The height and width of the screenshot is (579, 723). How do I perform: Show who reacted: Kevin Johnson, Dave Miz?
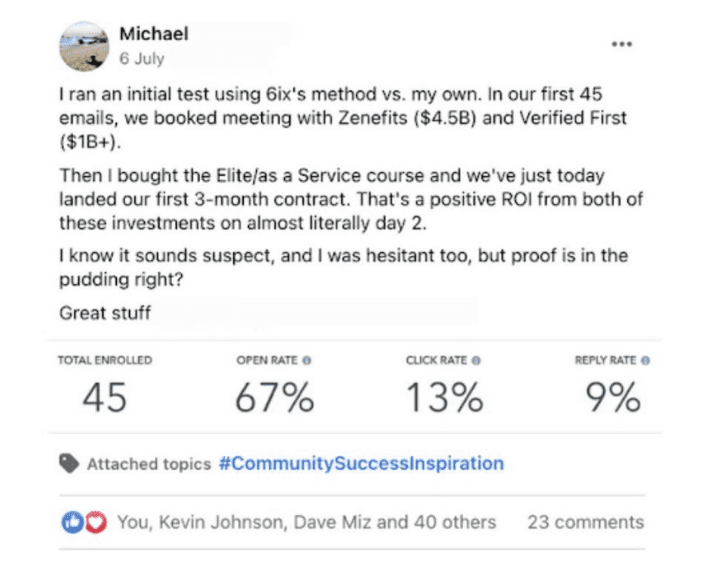[306, 522]
